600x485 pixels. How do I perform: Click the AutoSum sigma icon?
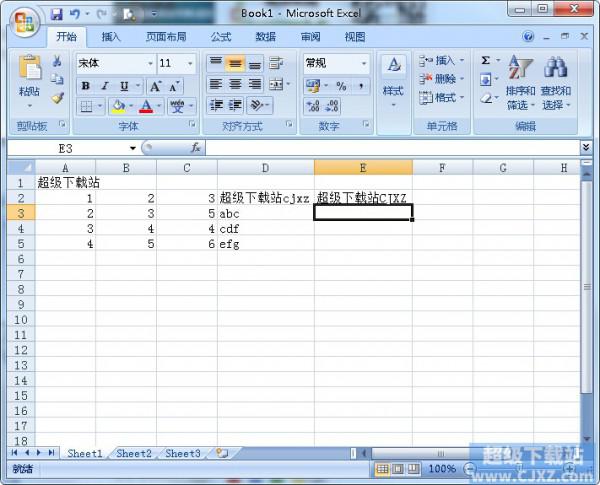(x=486, y=61)
